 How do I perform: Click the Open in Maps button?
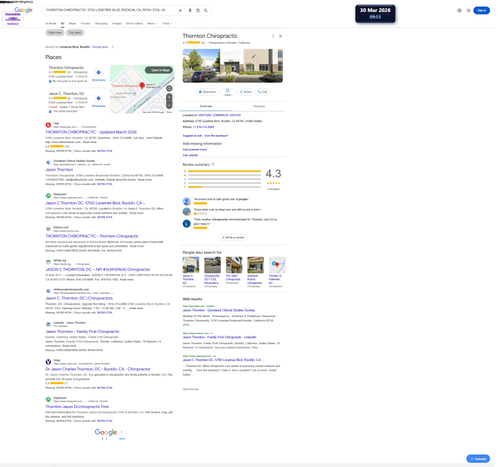click(x=159, y=70)
